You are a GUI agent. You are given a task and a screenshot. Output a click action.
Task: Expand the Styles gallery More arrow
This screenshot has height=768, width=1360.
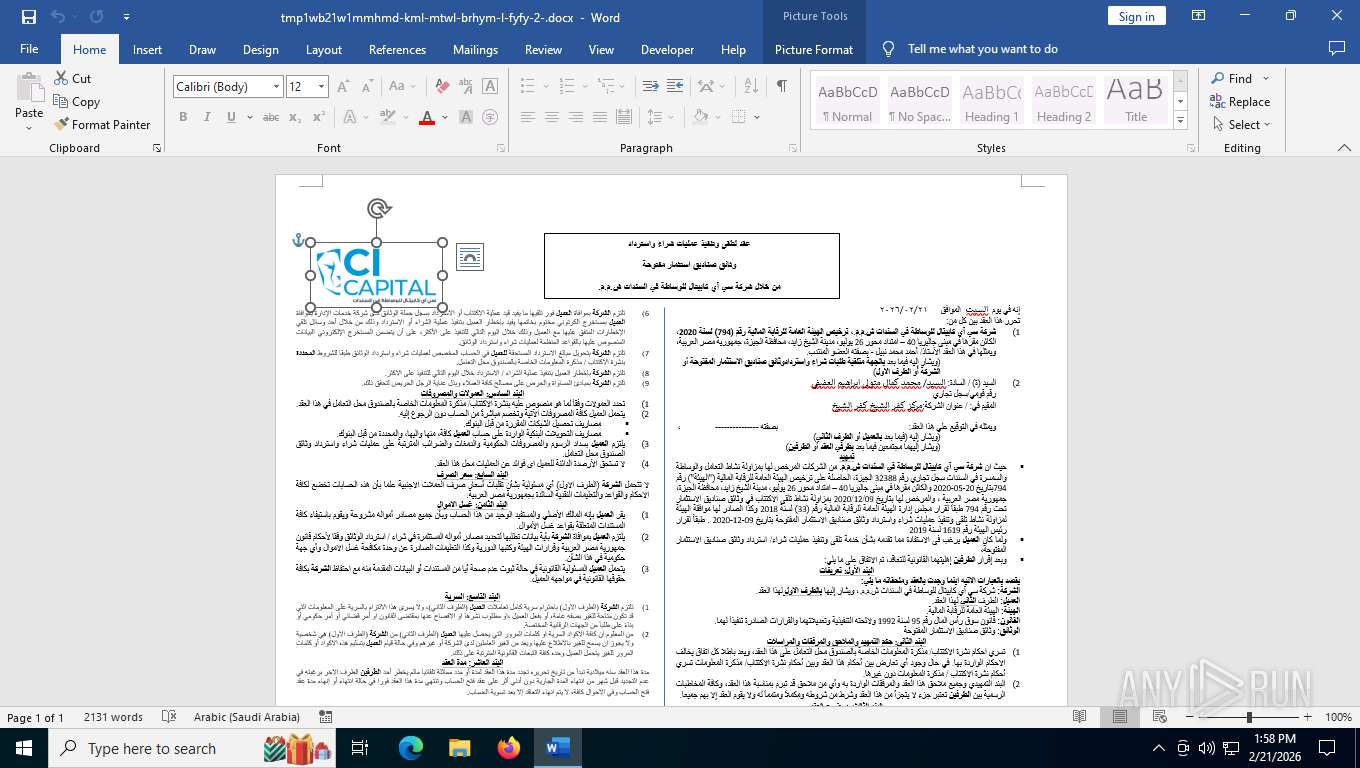(1180, 122)
